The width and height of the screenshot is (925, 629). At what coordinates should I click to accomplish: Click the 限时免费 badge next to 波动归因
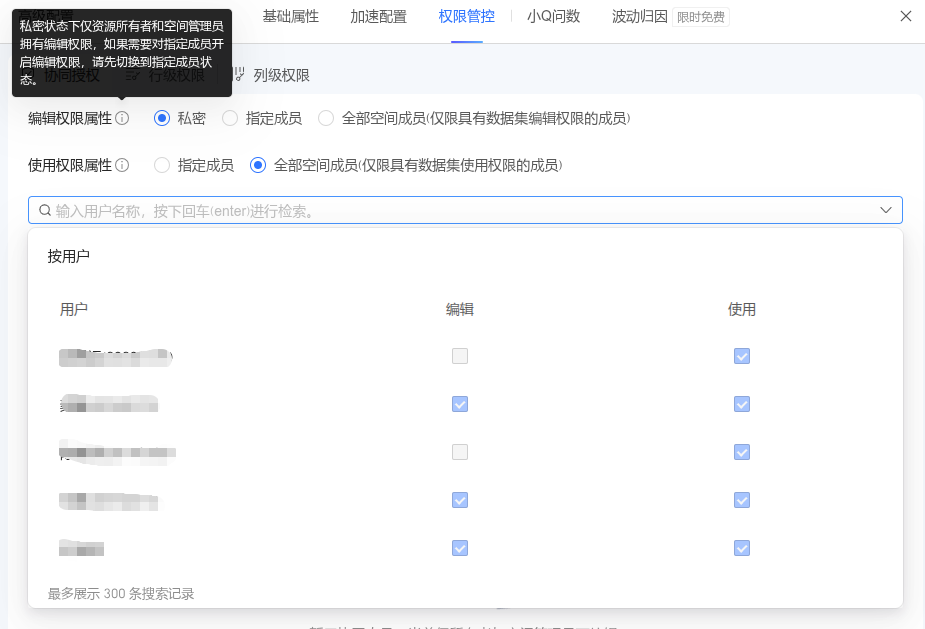700,17
